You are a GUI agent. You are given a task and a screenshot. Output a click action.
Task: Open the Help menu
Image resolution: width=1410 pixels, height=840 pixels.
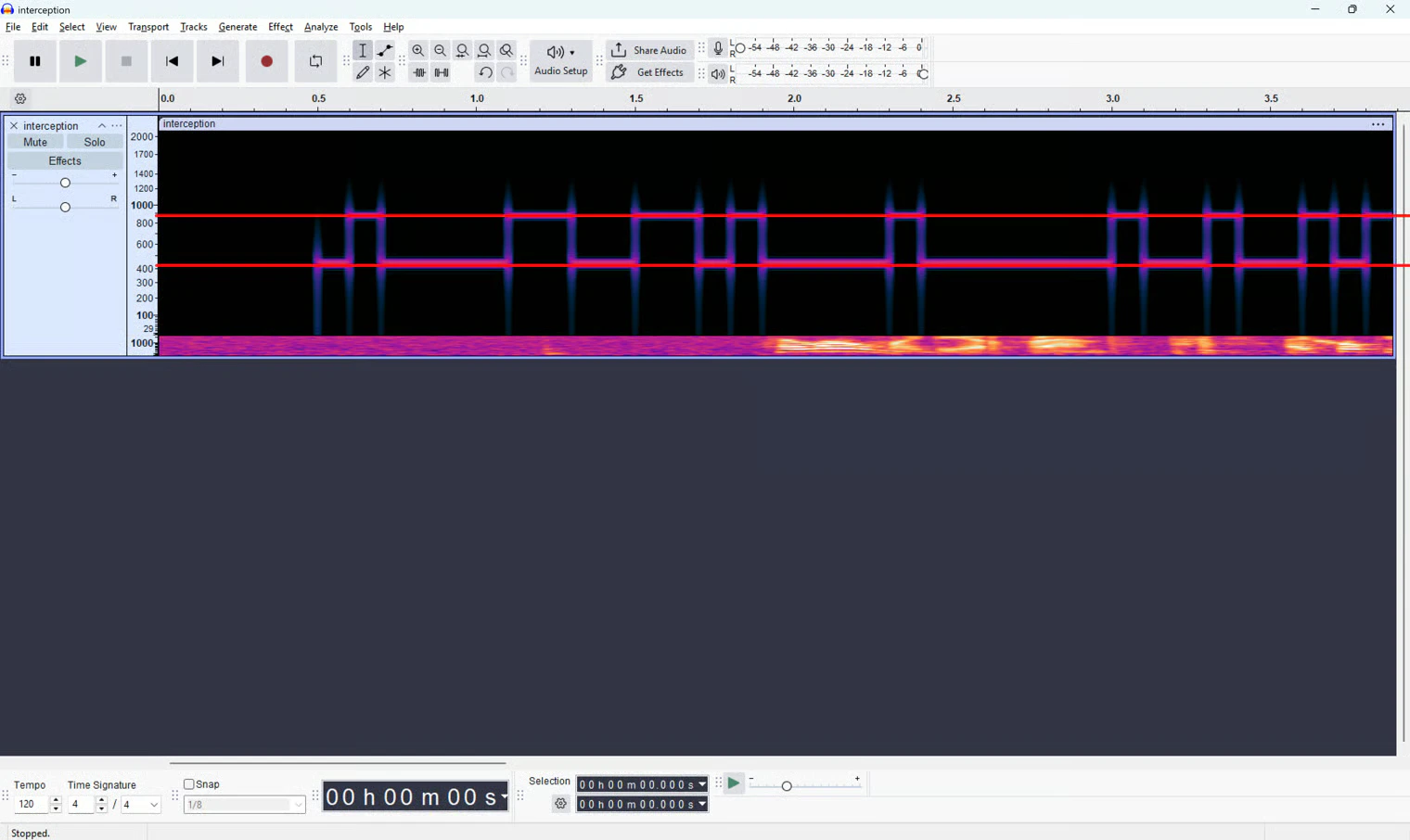[394, 28]
